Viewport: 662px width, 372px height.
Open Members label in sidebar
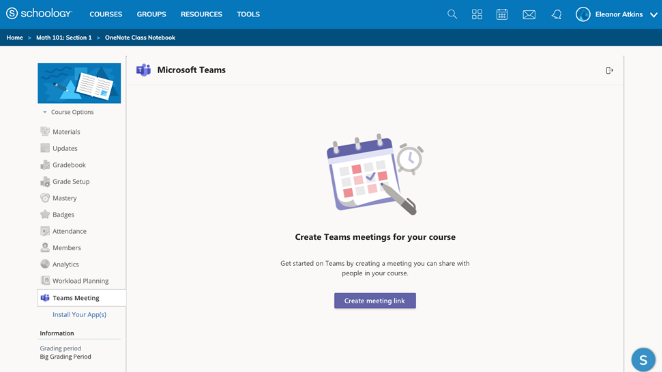[x=67, y=248]
